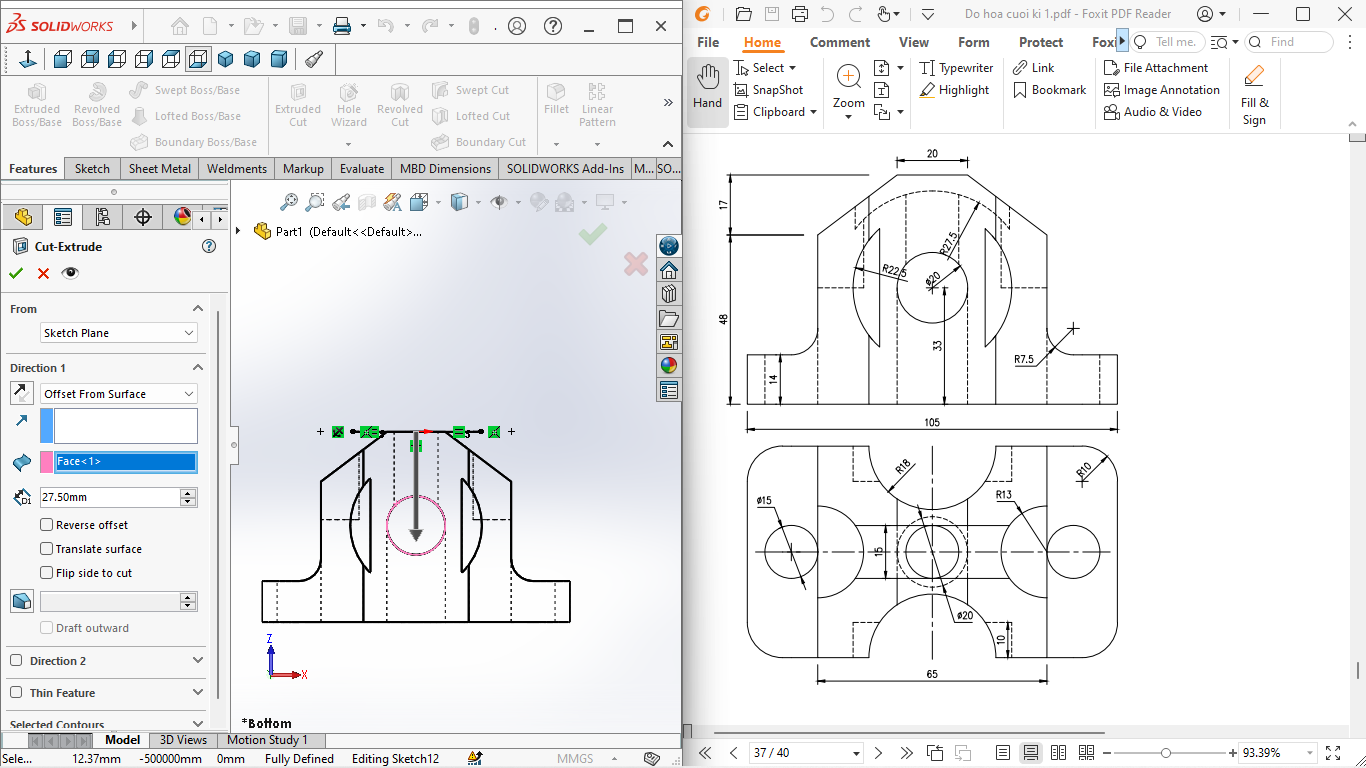The height and width of the screenshot is (768, 1366).
Task: Choose the Highlight annotation tool
Action: [956, 89]
